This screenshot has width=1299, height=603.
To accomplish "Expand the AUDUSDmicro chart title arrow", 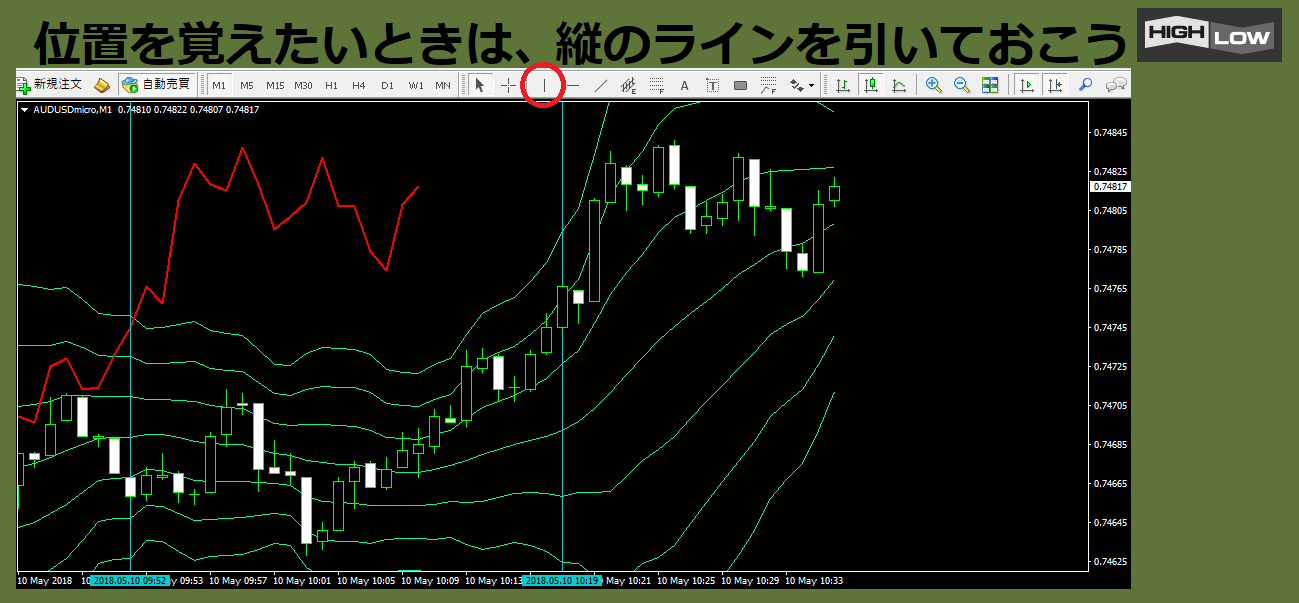I will (x=24, y=110).
